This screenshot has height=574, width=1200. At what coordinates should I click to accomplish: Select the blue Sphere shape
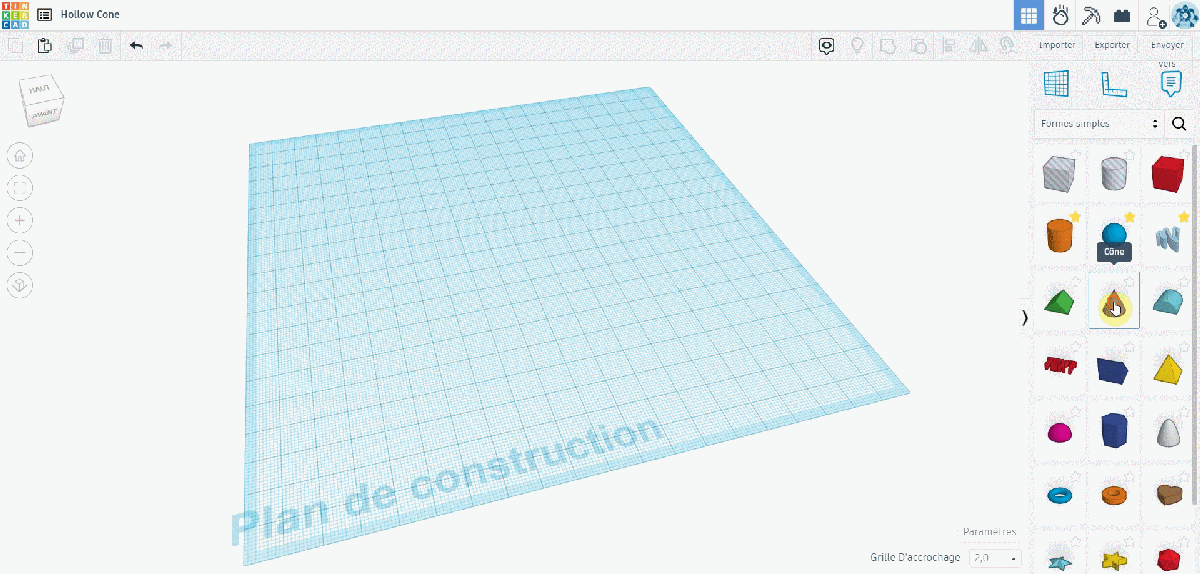tap(1114, 233)
